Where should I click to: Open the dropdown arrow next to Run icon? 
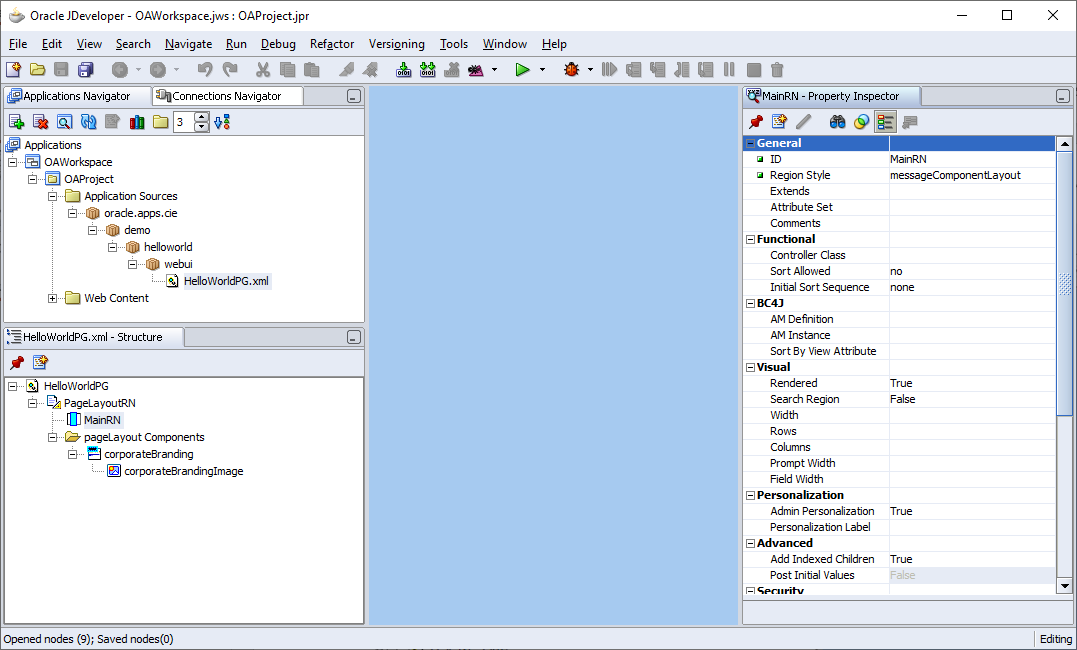tap(542, 69)
